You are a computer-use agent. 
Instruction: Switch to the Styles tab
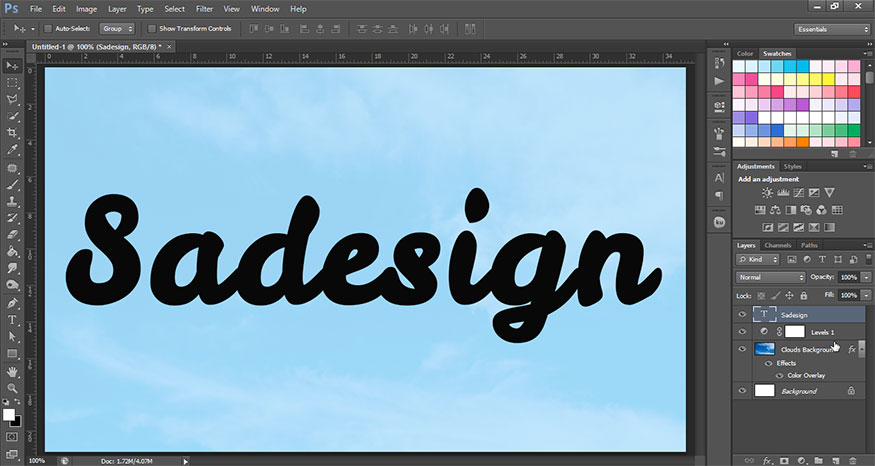tap(793, 166)
